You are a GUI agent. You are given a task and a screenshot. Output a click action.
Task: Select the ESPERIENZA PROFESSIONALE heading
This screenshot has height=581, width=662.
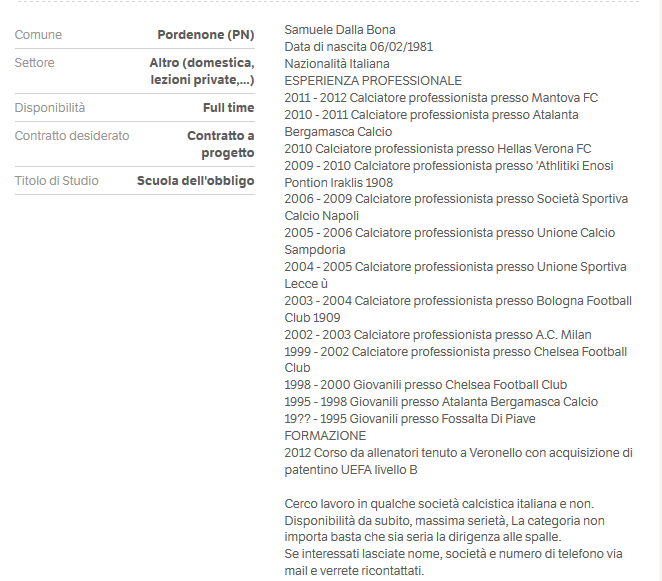[373, 81]
